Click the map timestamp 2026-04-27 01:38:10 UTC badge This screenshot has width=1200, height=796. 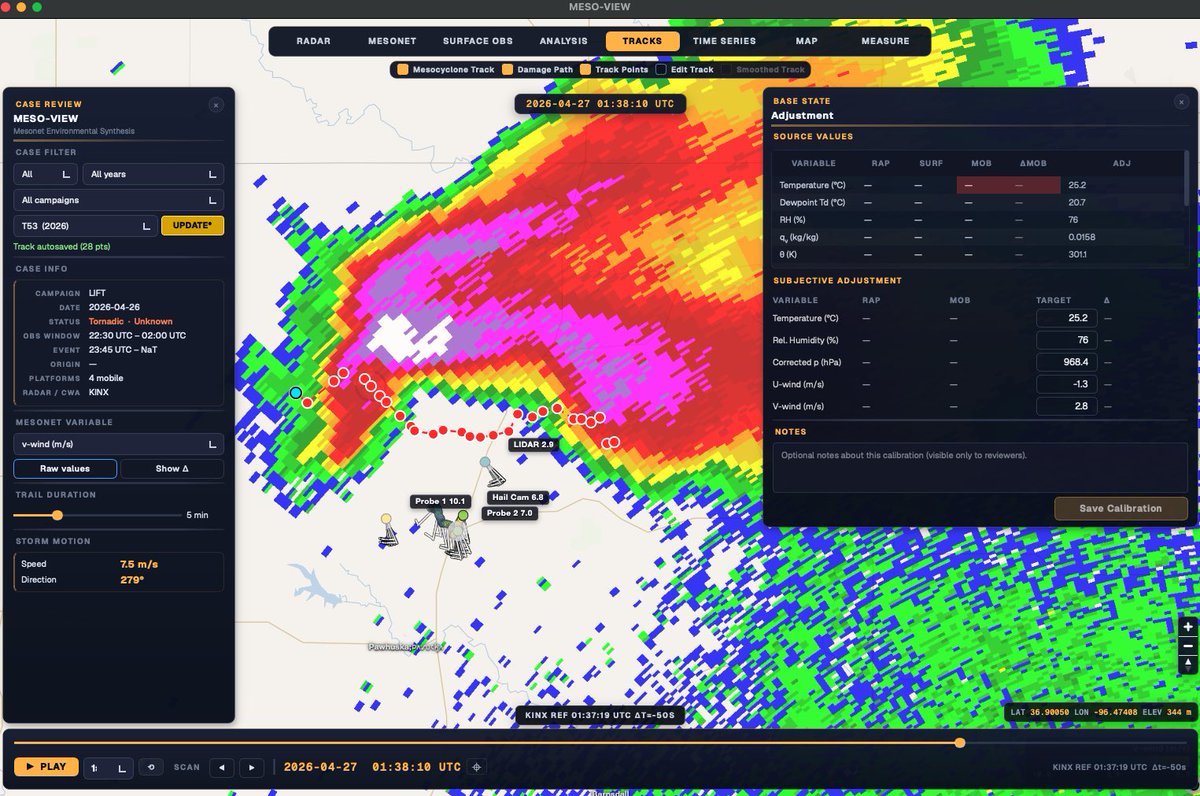(600, 103)
